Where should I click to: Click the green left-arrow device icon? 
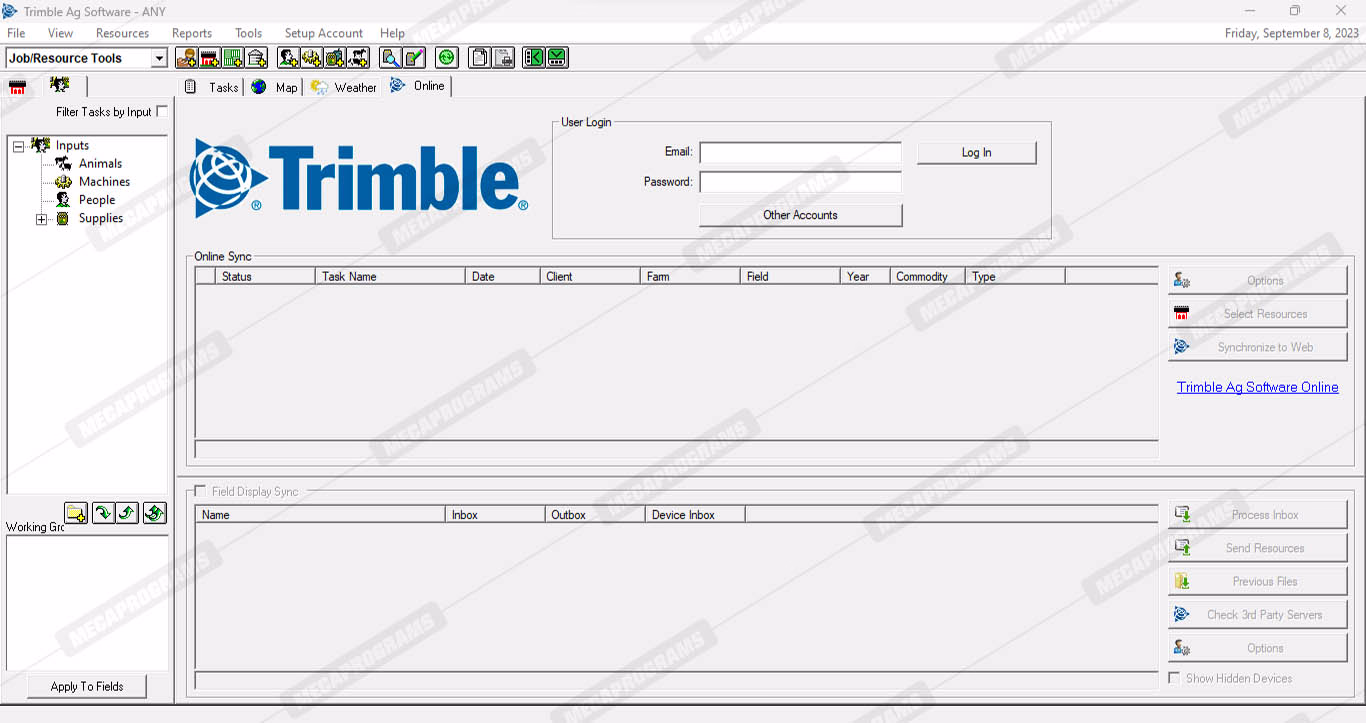point(534,58)
